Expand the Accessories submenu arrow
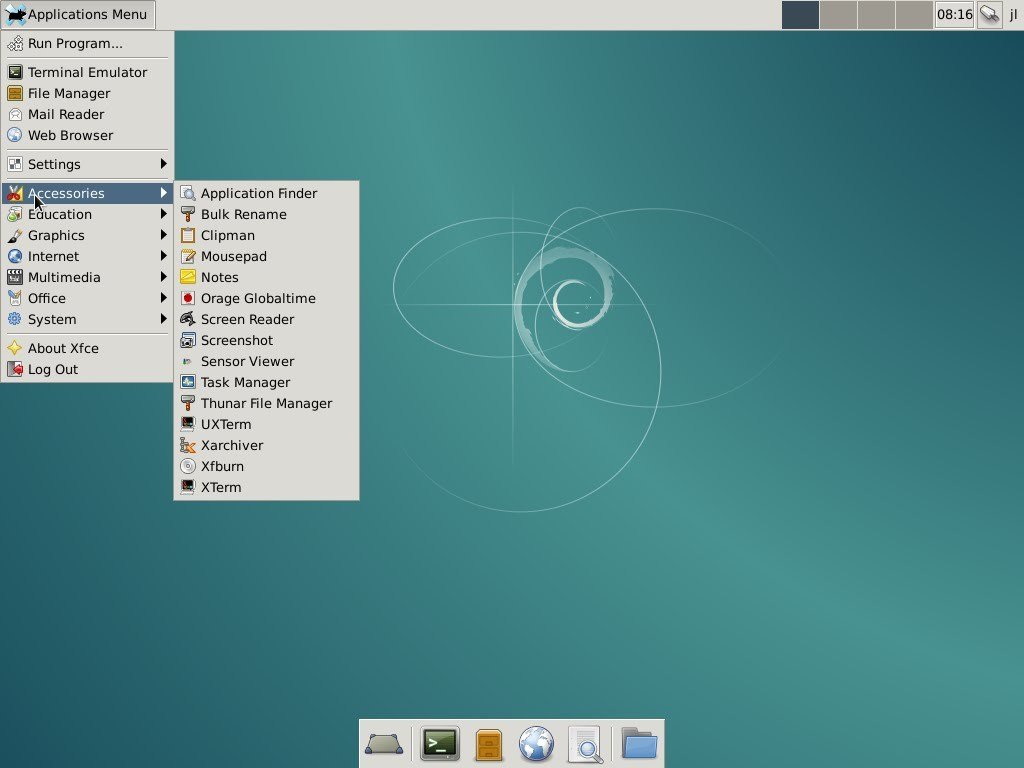This screenshot has height=768, width=1024. pos(163,193)
